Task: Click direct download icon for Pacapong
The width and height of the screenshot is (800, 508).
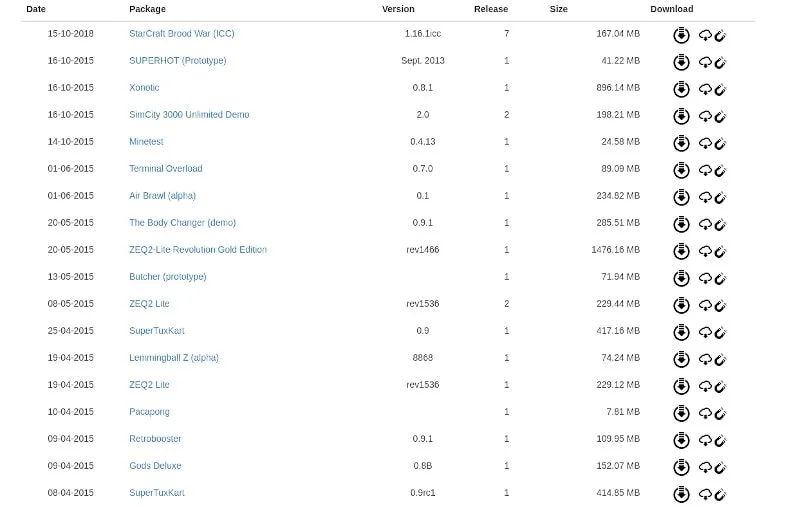Action: pos(681,413)
